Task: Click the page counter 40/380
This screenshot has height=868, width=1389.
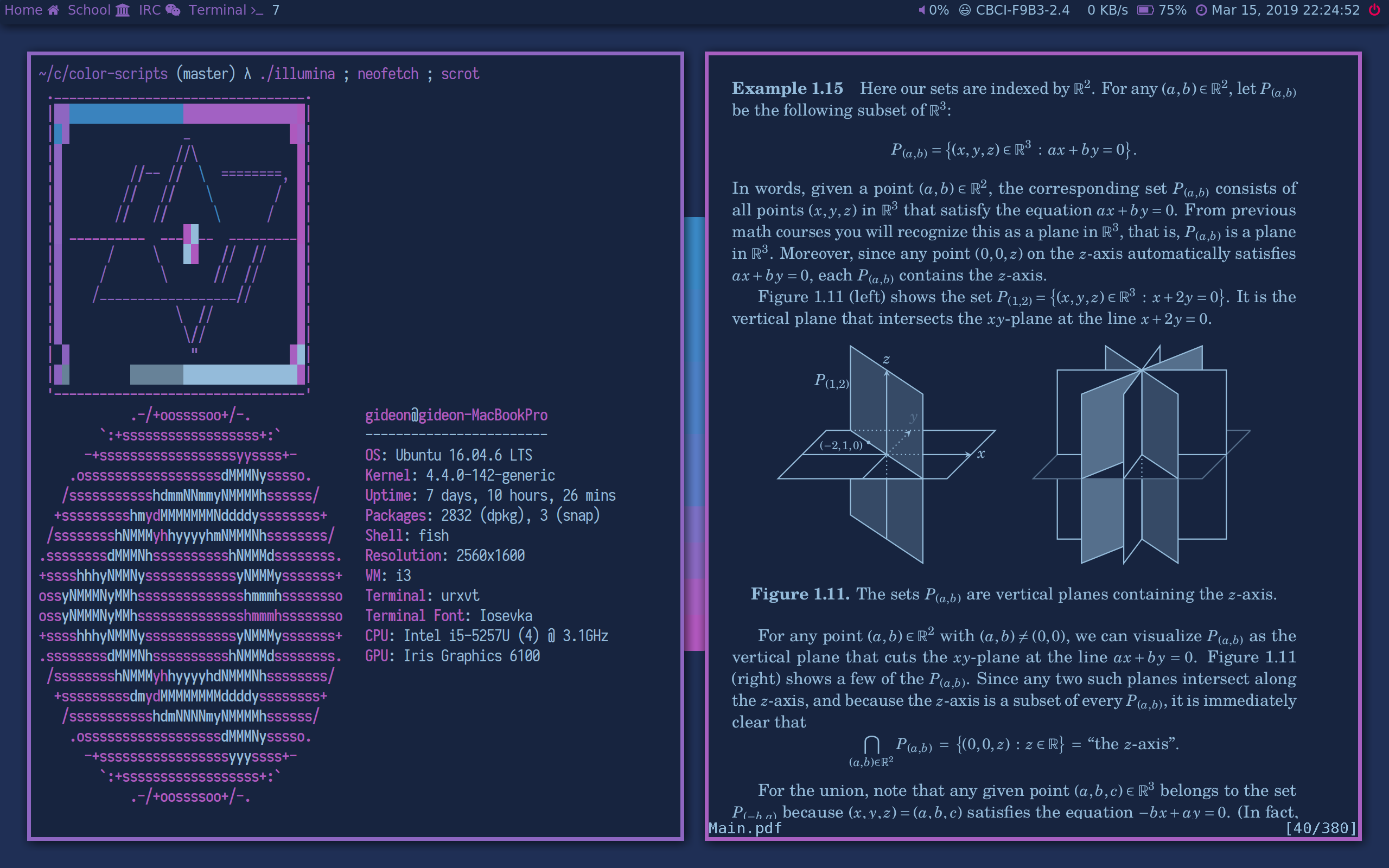Action: click(x=1321, y=828)
